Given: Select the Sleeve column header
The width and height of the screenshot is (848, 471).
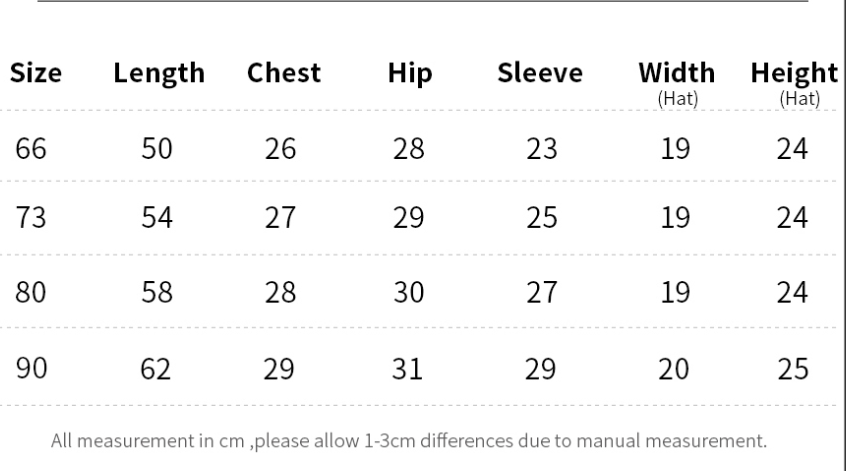Looking at the screenshot, I should (541, 73).
